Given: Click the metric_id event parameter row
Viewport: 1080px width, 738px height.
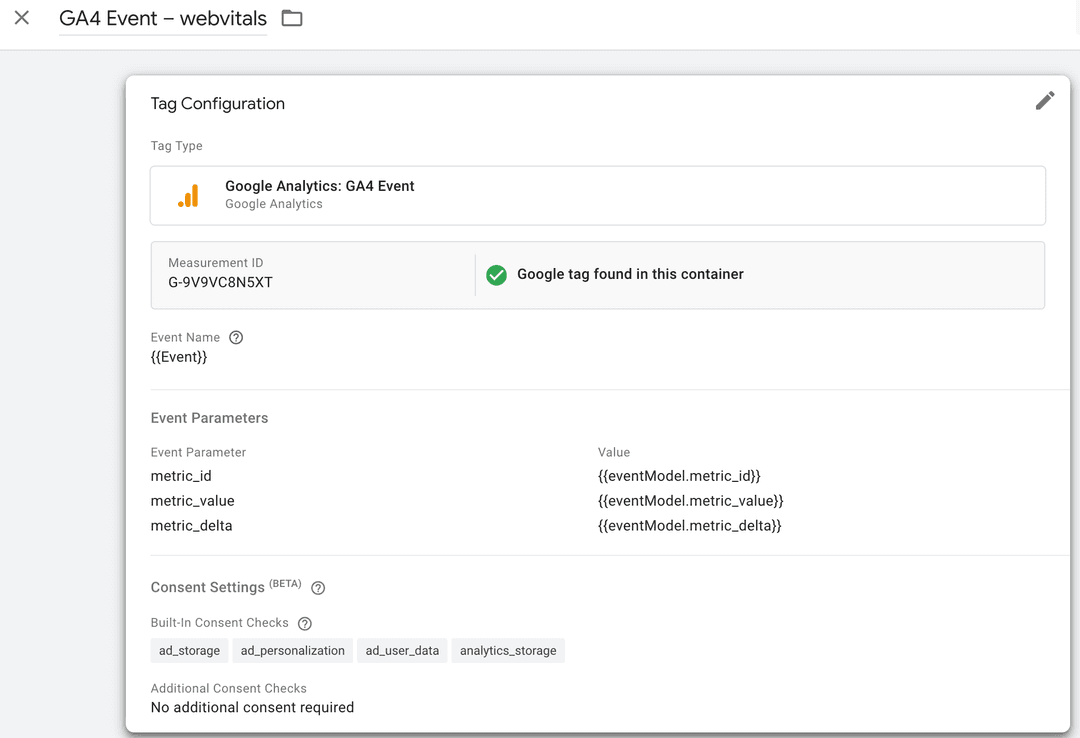Looking at the screenshot, I should click(x=181, y=476).
